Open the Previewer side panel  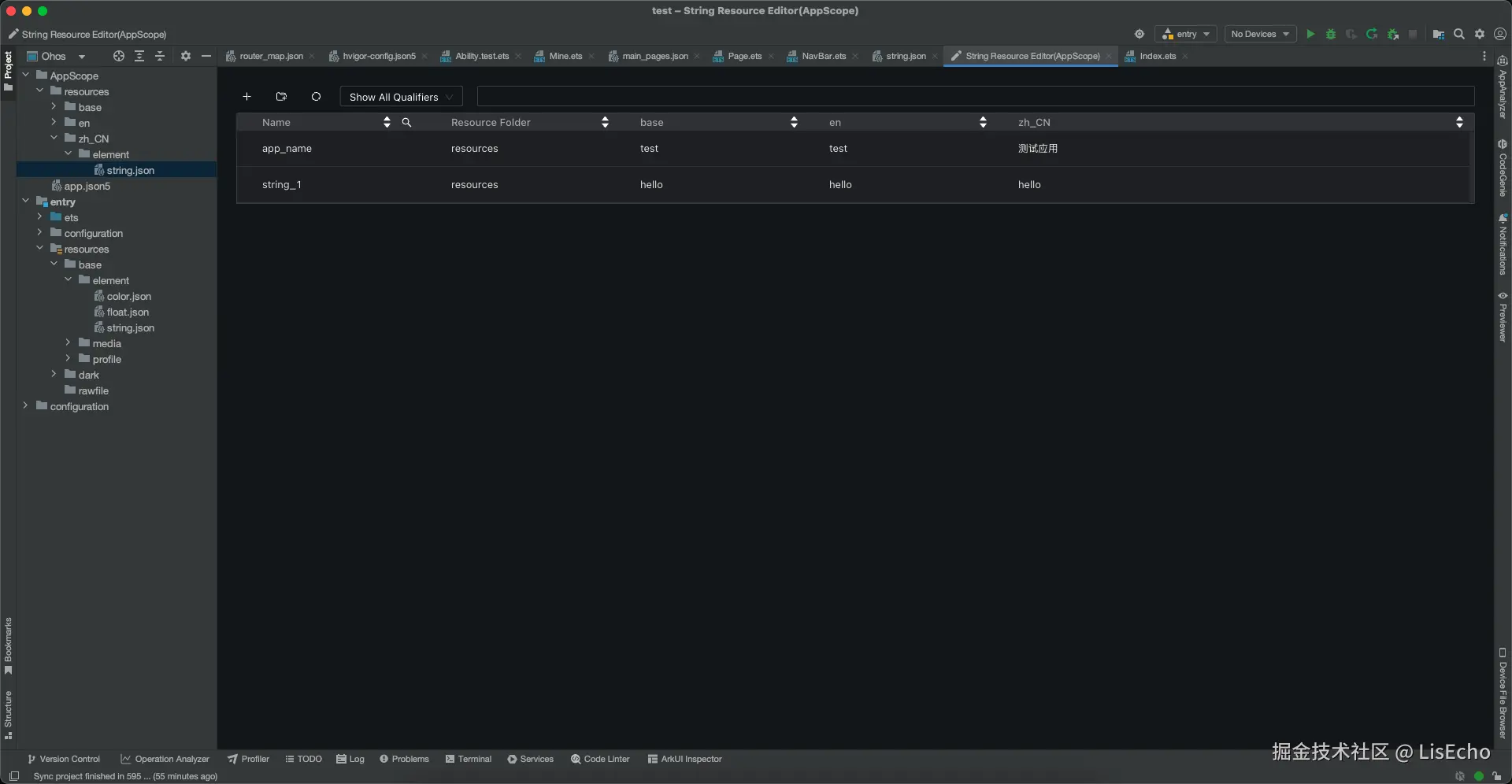click(1503, 316)
